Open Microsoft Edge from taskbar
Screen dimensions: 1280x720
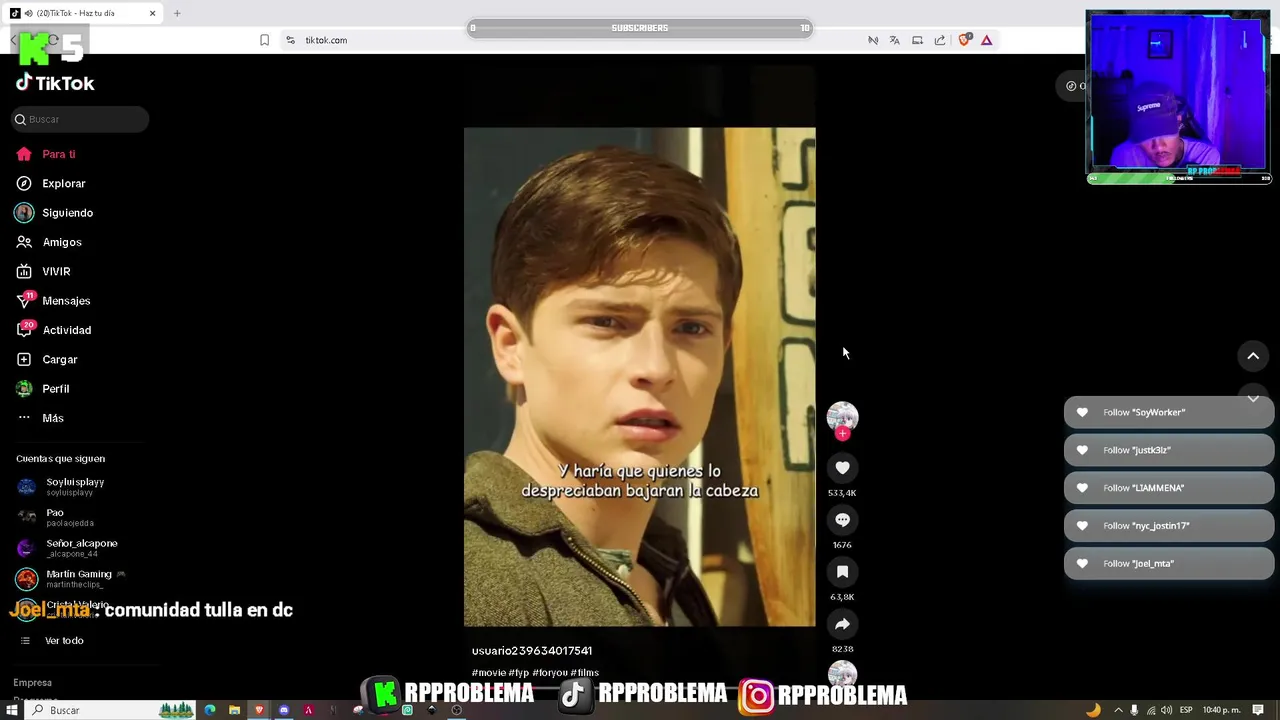point(210,710)
